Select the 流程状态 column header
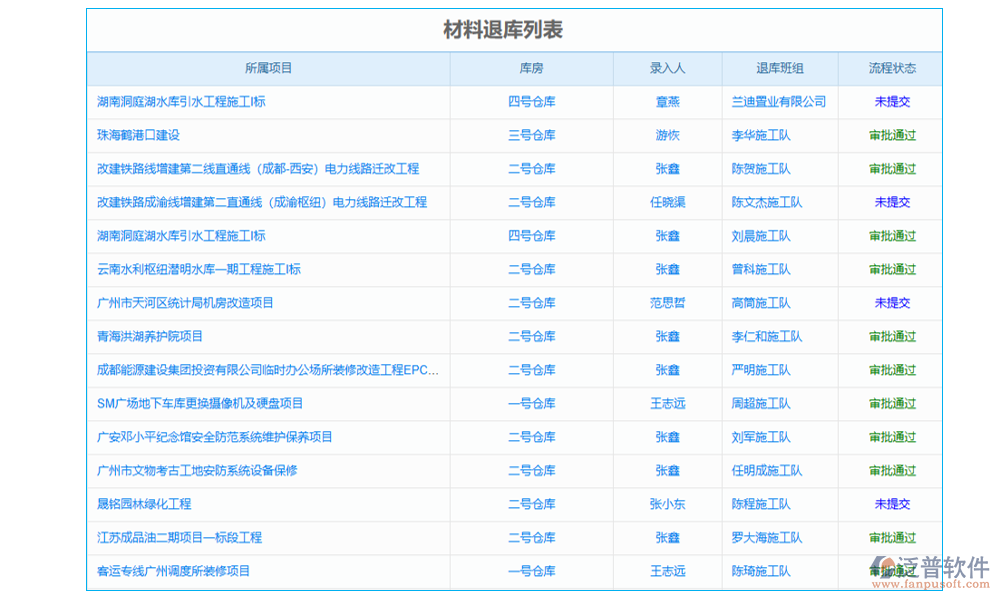Screen dimensions: 1000x600 coord(891,68)
